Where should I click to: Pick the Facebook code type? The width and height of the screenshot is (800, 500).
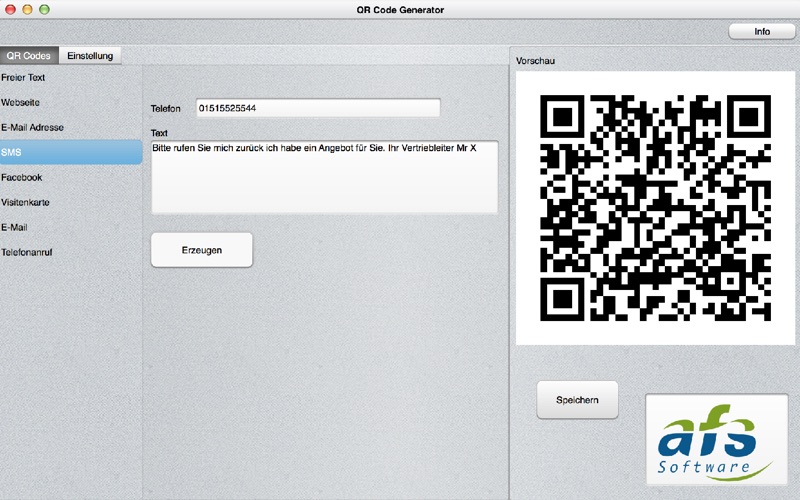(x=71, y=178)
